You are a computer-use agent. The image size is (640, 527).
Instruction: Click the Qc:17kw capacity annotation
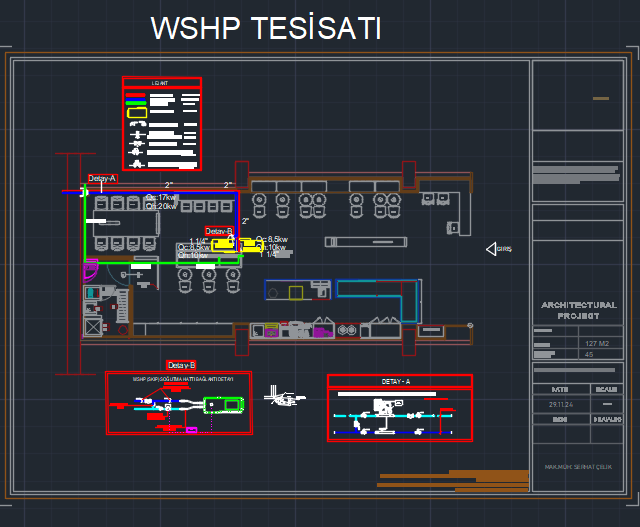(161, 198)
